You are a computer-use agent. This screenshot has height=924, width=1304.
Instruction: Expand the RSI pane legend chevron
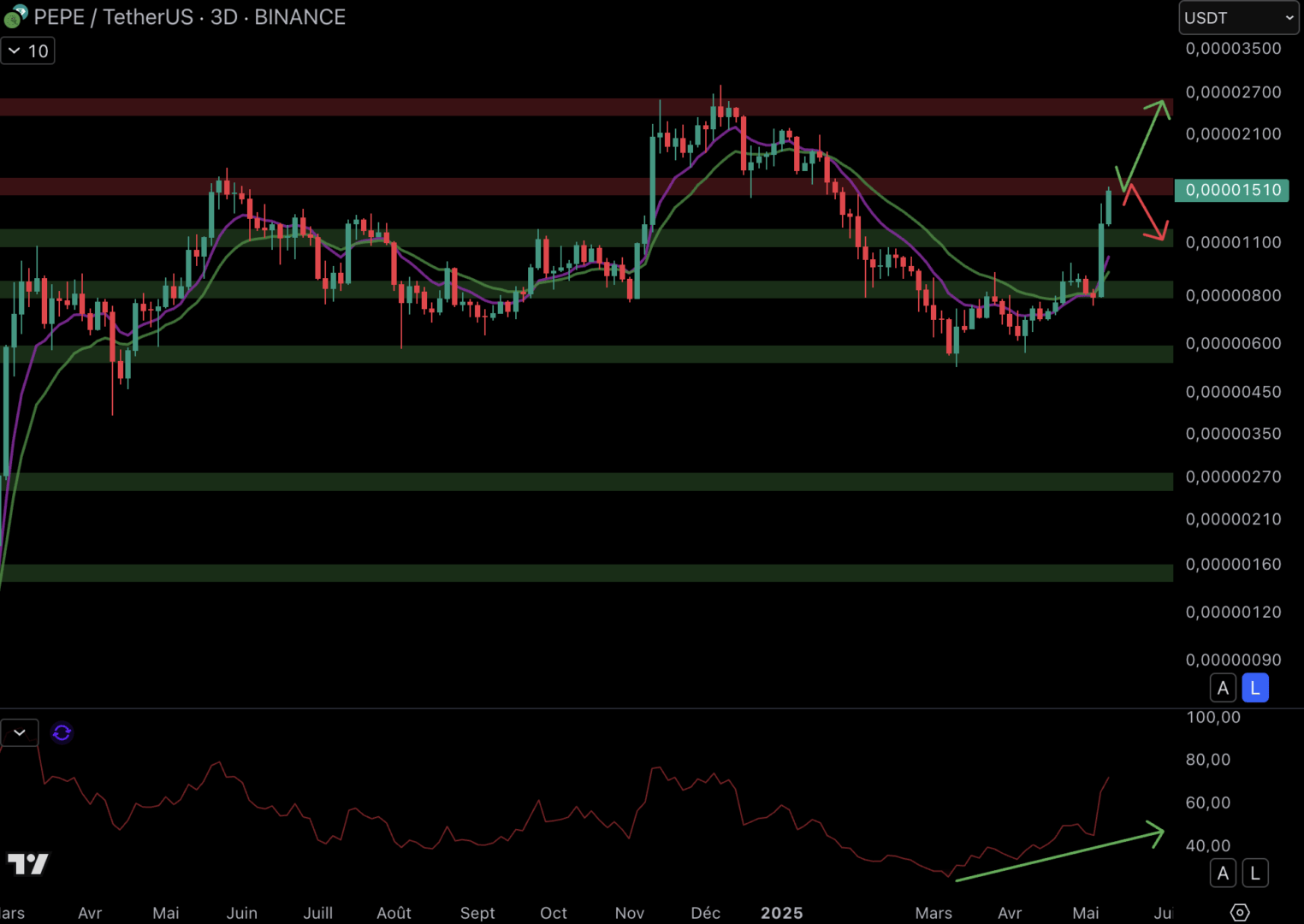click(x=20, y=733)
